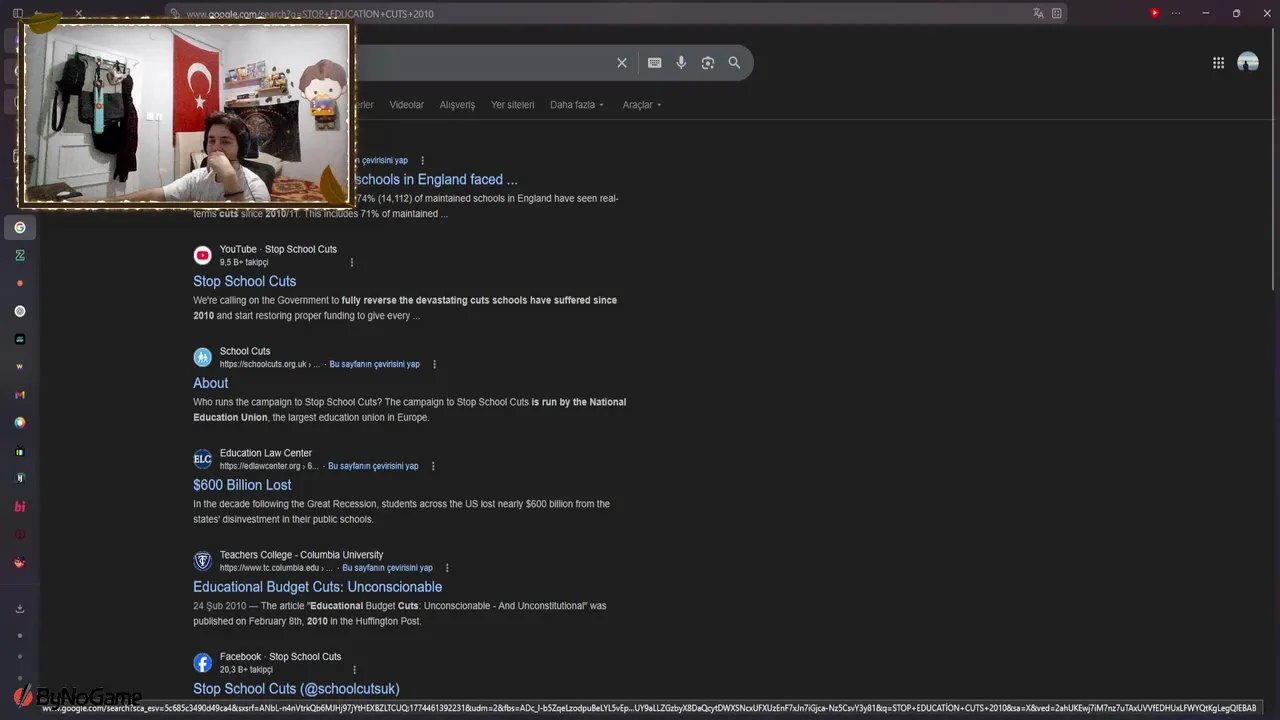Click the '9,5 B+ takipçi' text
The image size is (1280, 720).
(244, 262)
